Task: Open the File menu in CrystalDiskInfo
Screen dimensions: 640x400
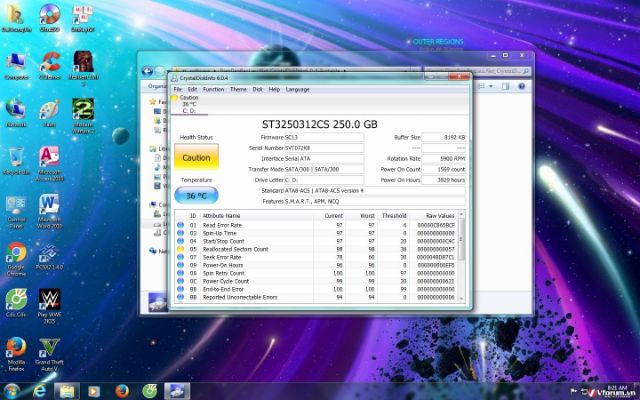Action: pyautogui.click(x=178, y=89)
